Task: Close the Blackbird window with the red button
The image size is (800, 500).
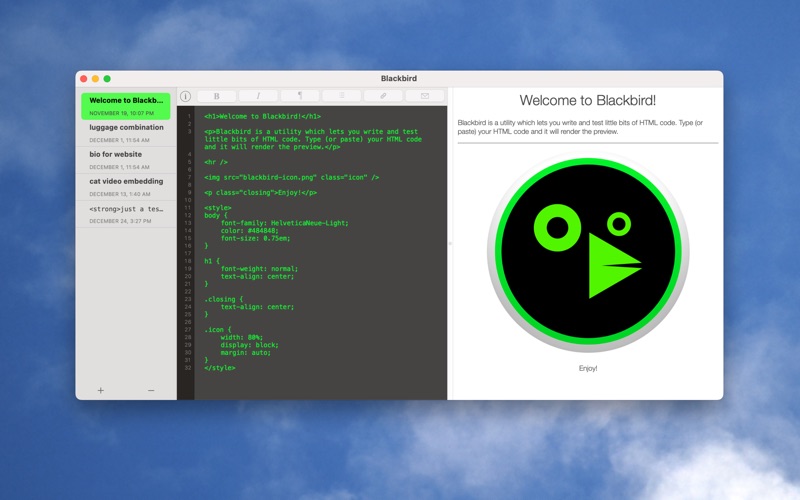Action: click(x=84, y=79)
